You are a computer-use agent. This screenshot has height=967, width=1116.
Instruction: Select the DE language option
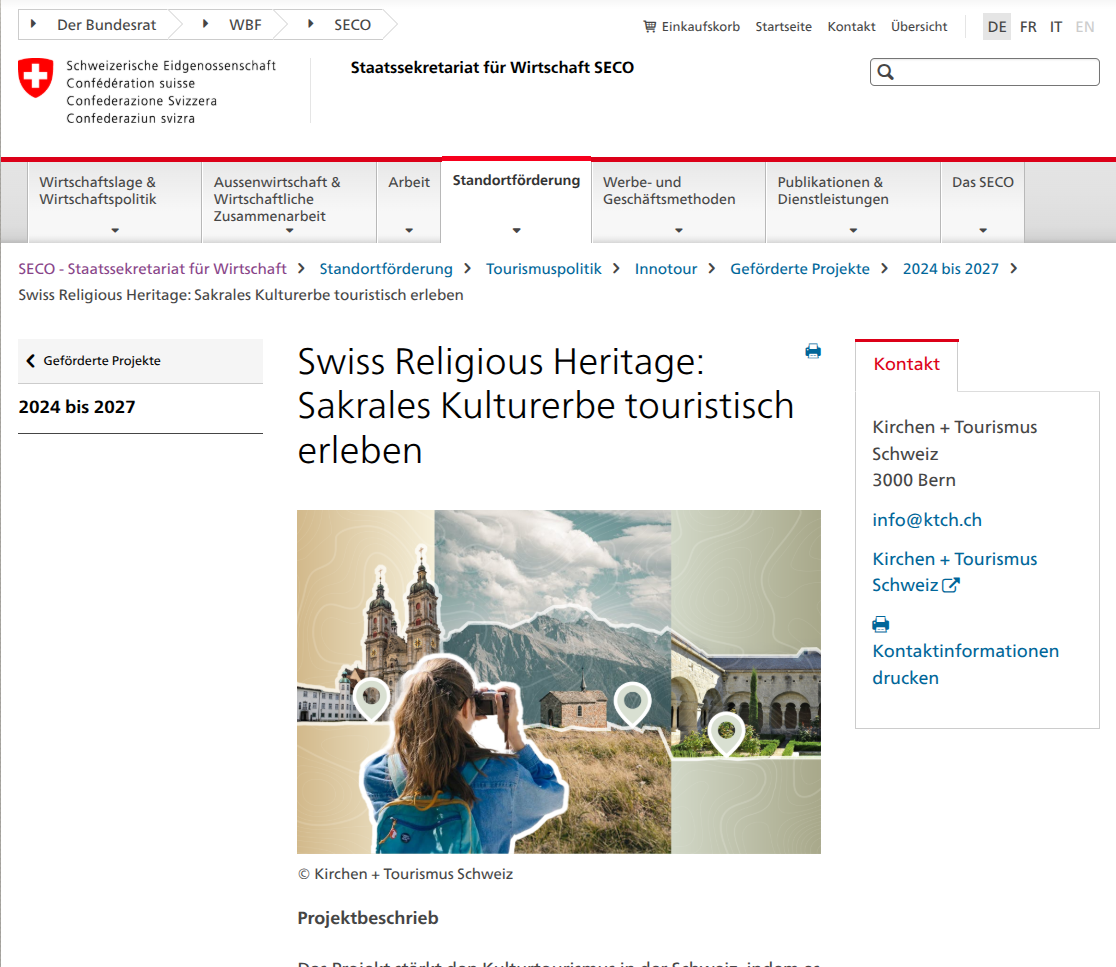pyautogui.click(x=997, y=27)
